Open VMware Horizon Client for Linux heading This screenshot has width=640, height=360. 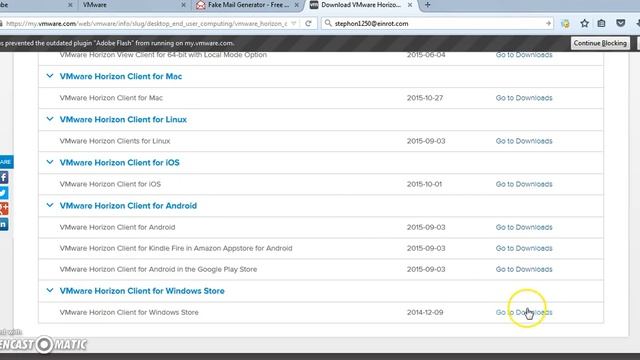click(123, 120)
